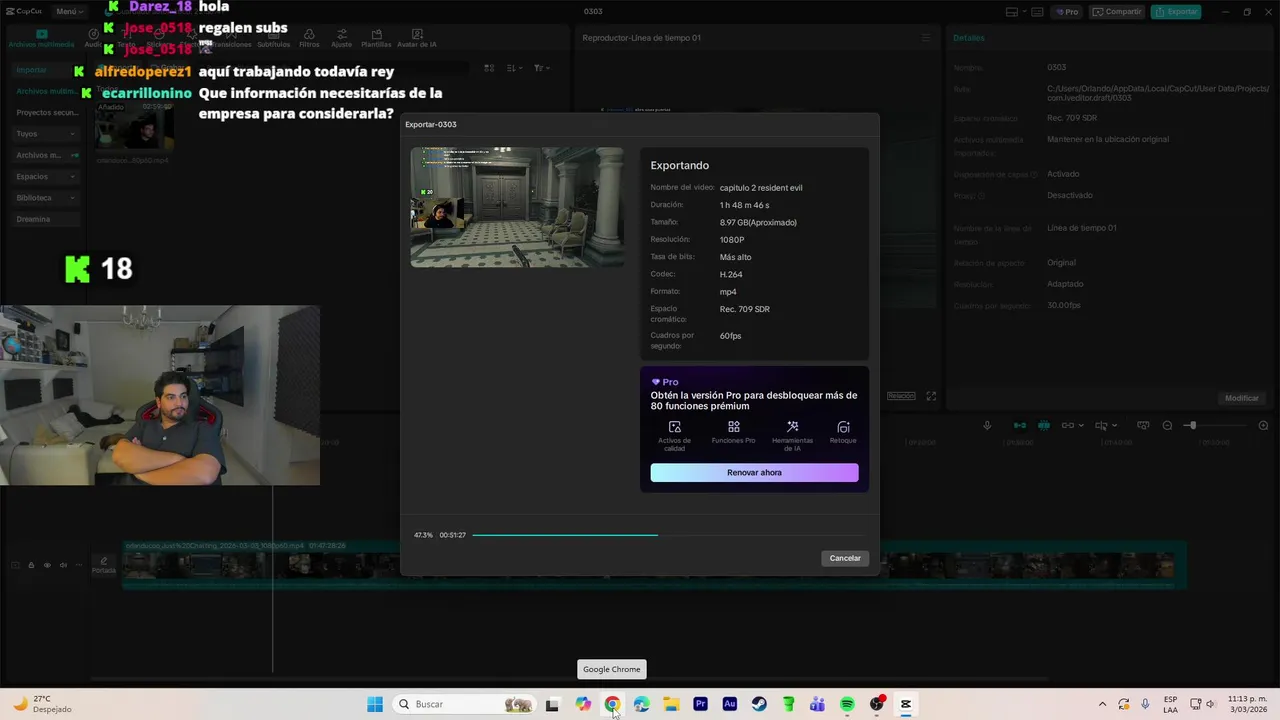Lock the main video track

coord(31,565)
